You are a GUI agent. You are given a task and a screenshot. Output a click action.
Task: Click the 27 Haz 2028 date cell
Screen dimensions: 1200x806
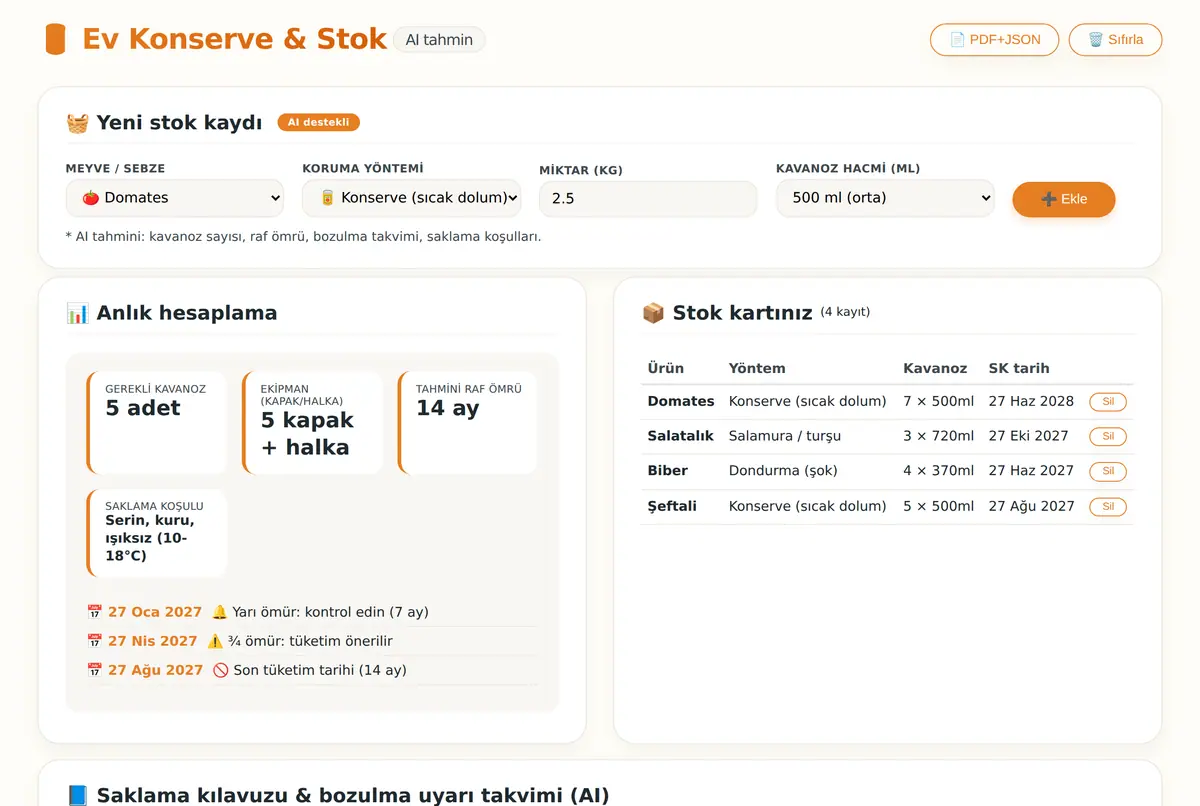pyautogui.click(x=1031, y=401)
